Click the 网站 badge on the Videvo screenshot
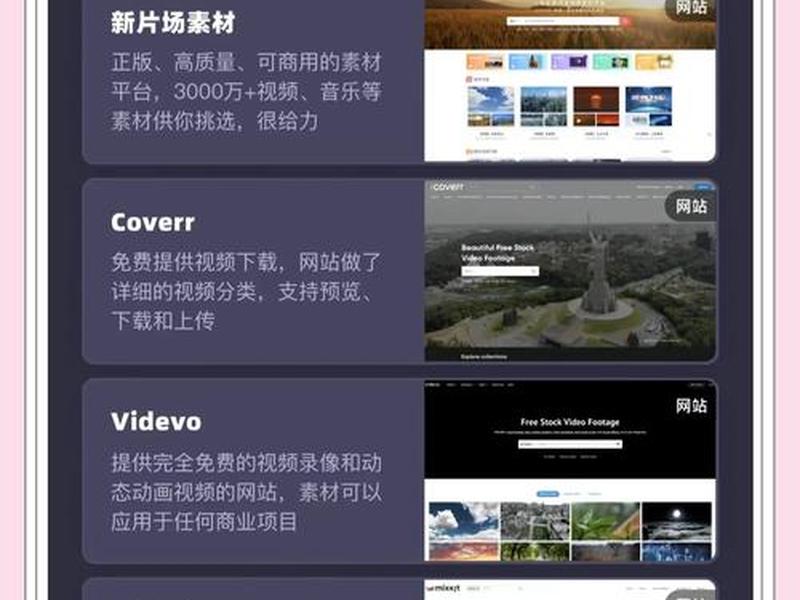 (x=691, y=406)
